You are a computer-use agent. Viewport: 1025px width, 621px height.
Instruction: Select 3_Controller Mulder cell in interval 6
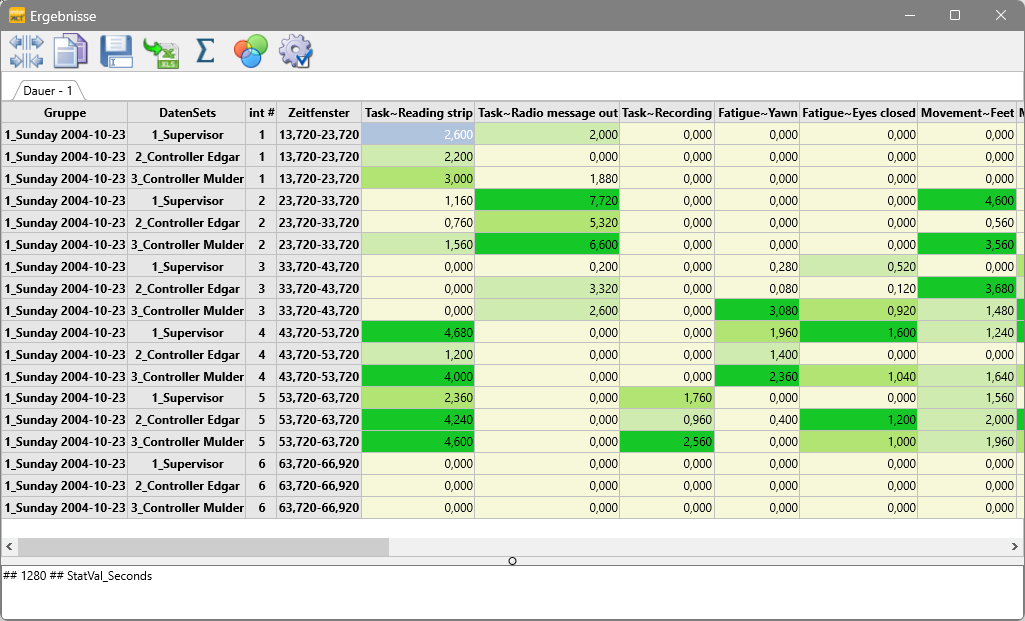tap(187, 508)
